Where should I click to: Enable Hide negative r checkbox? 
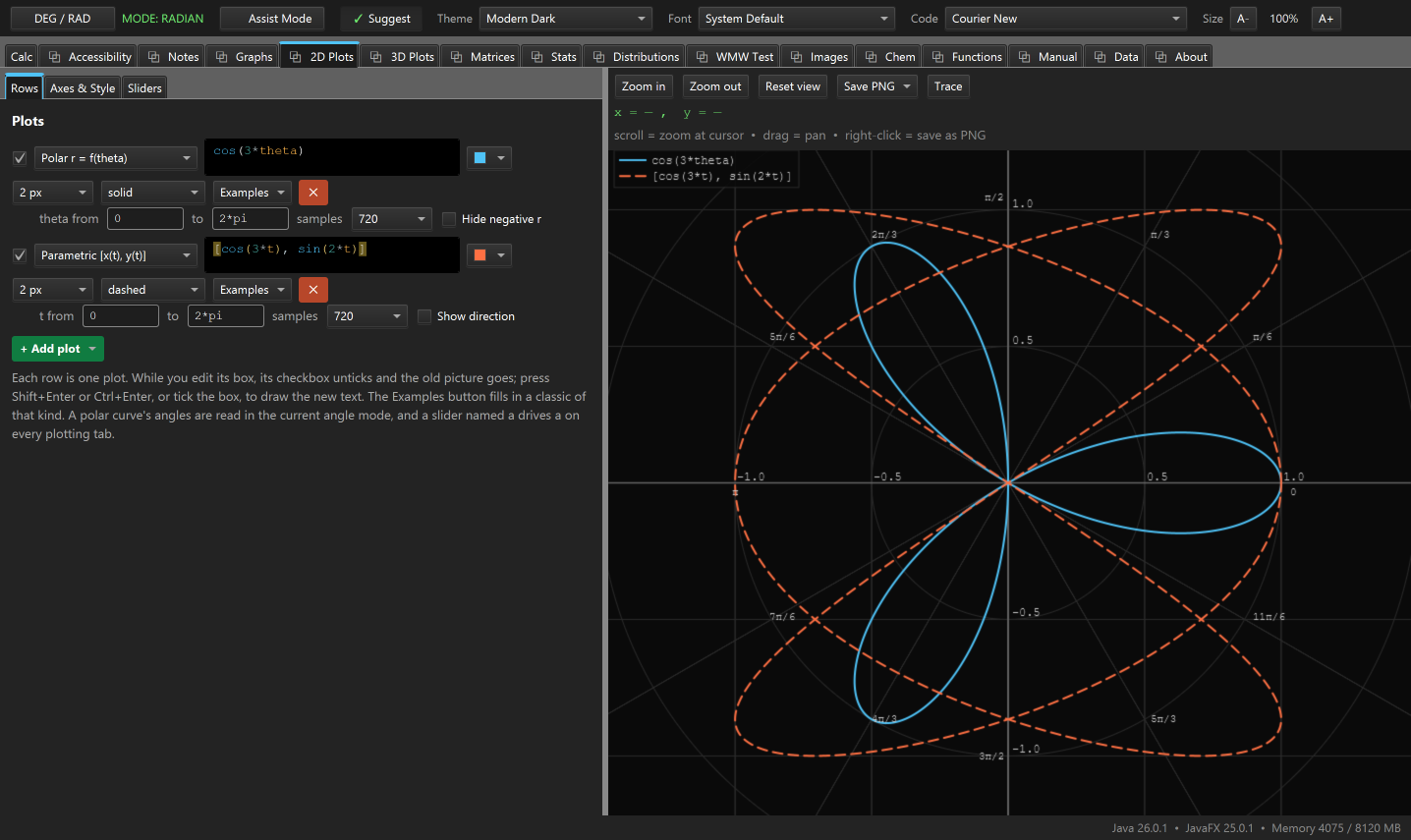[x=449, y=219]
